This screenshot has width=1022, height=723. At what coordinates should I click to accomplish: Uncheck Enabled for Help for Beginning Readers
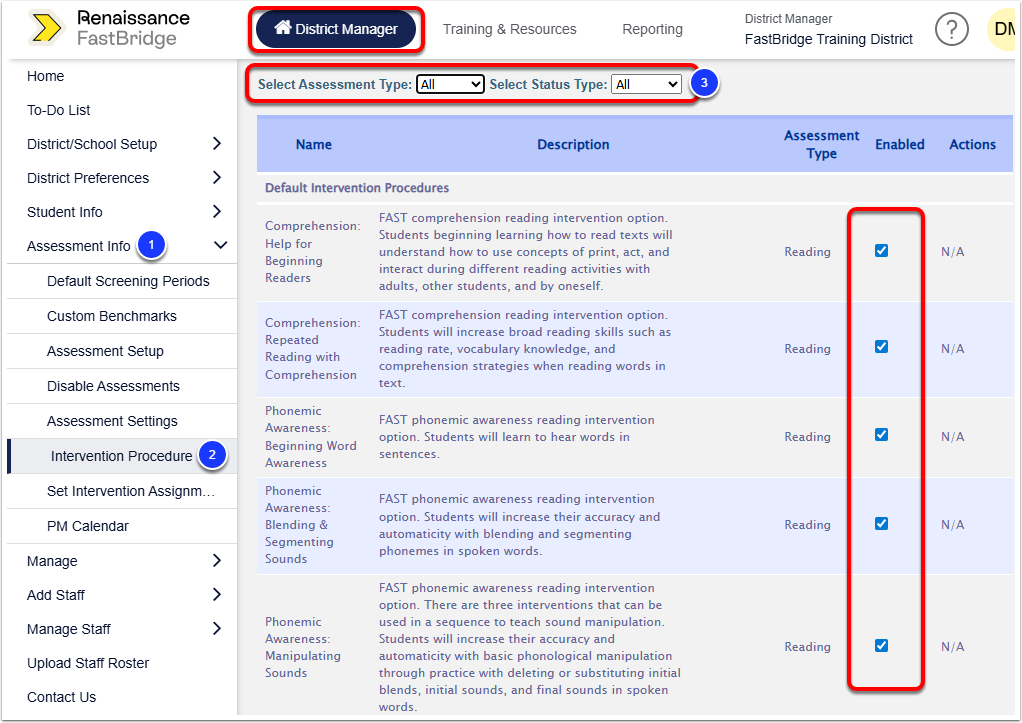(x=881, y=250)
